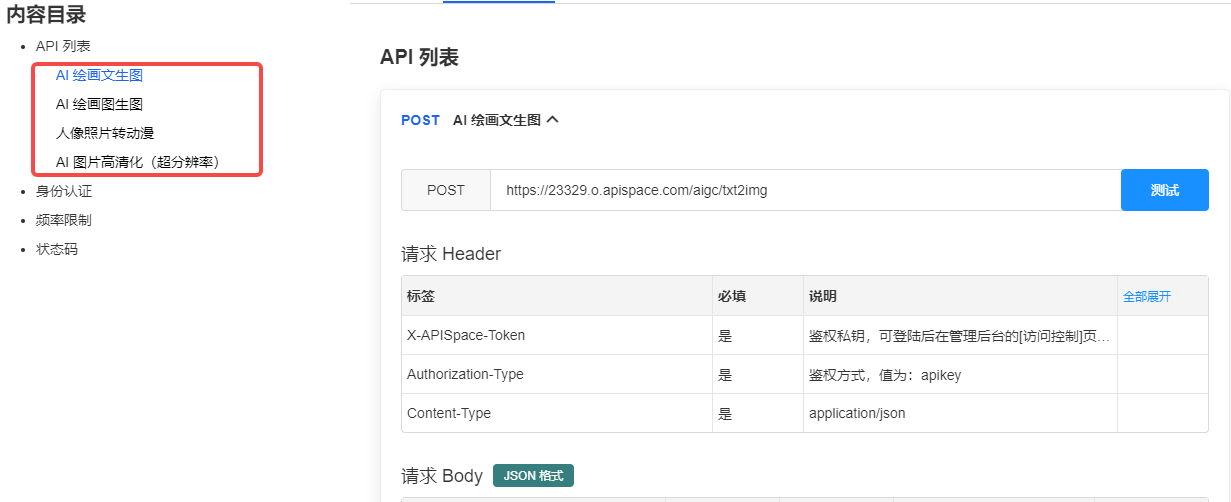
Task: Click the blue 测试 button
Action: coord(1165,190)
